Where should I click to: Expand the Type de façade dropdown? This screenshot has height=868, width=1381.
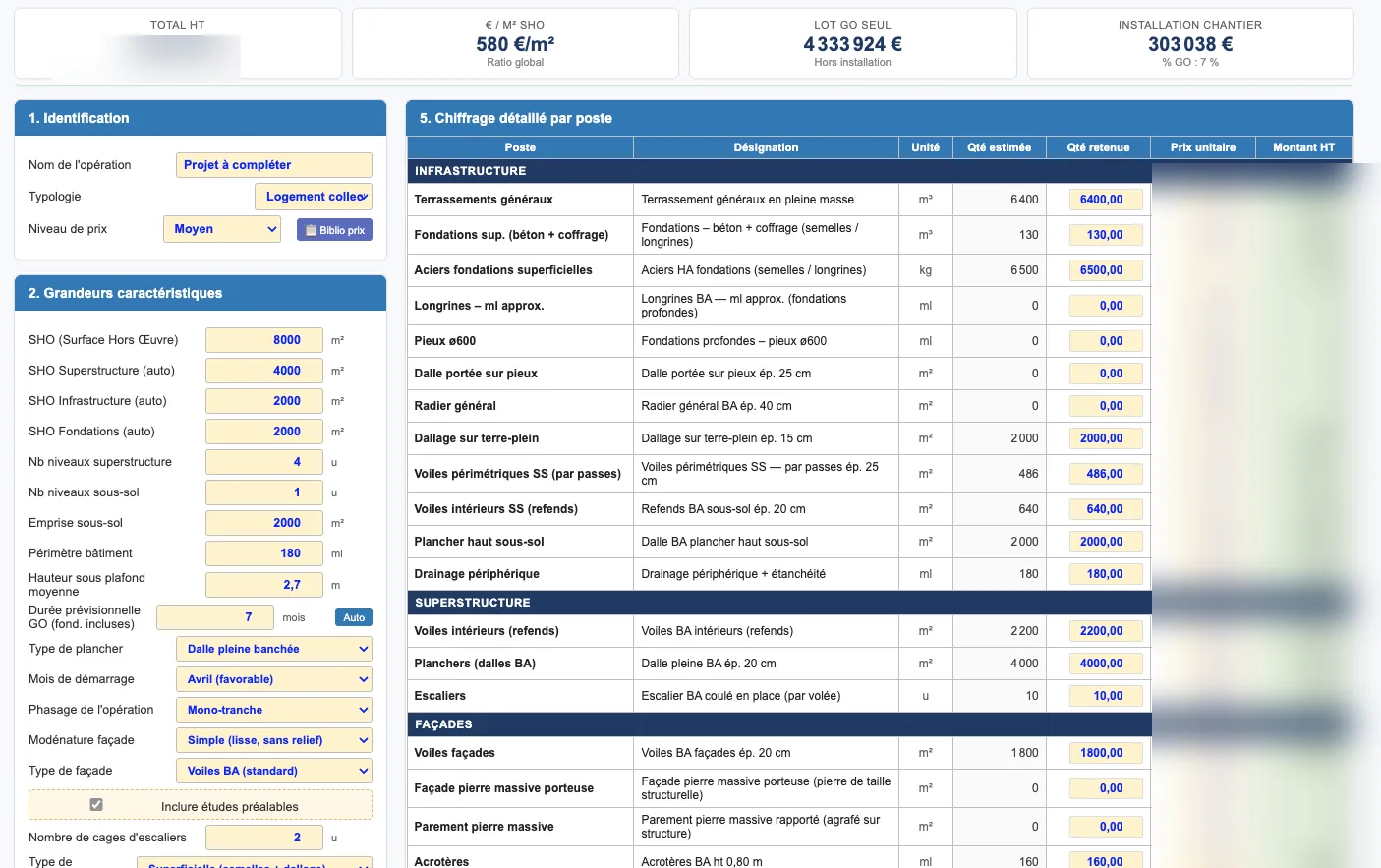(x=274, y=771)
